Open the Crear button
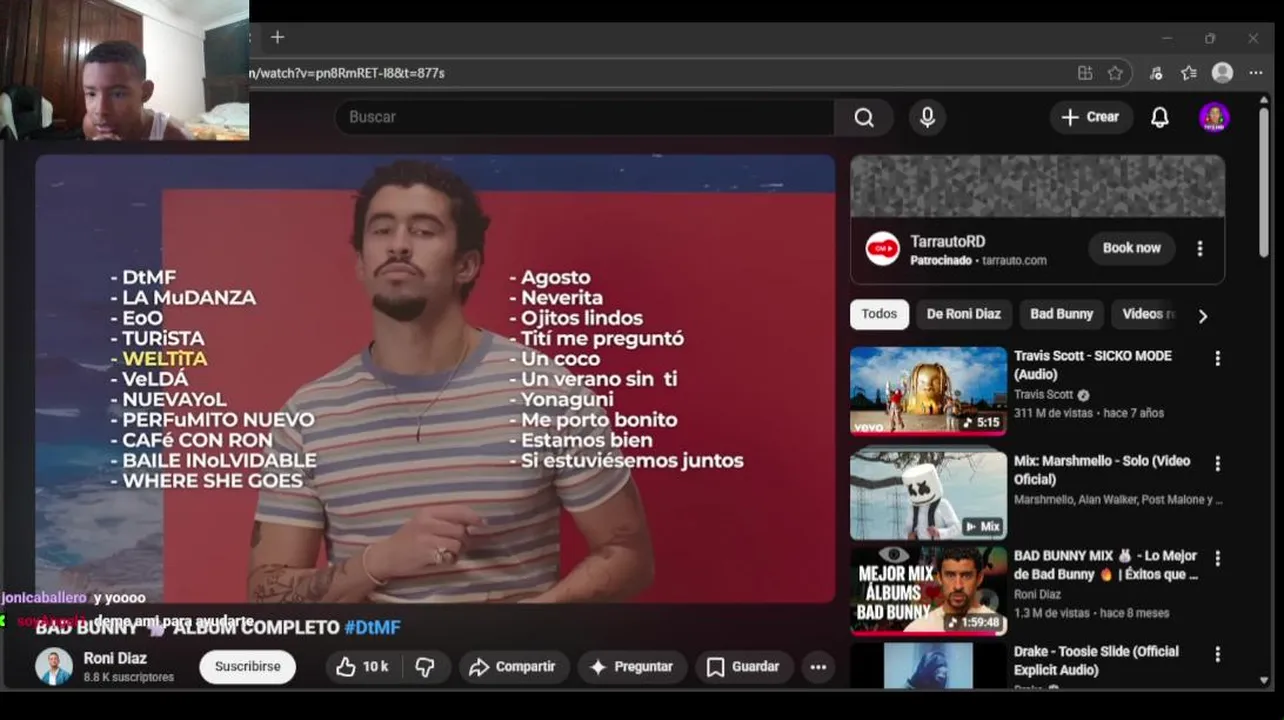 click(x=1091, y=117)
